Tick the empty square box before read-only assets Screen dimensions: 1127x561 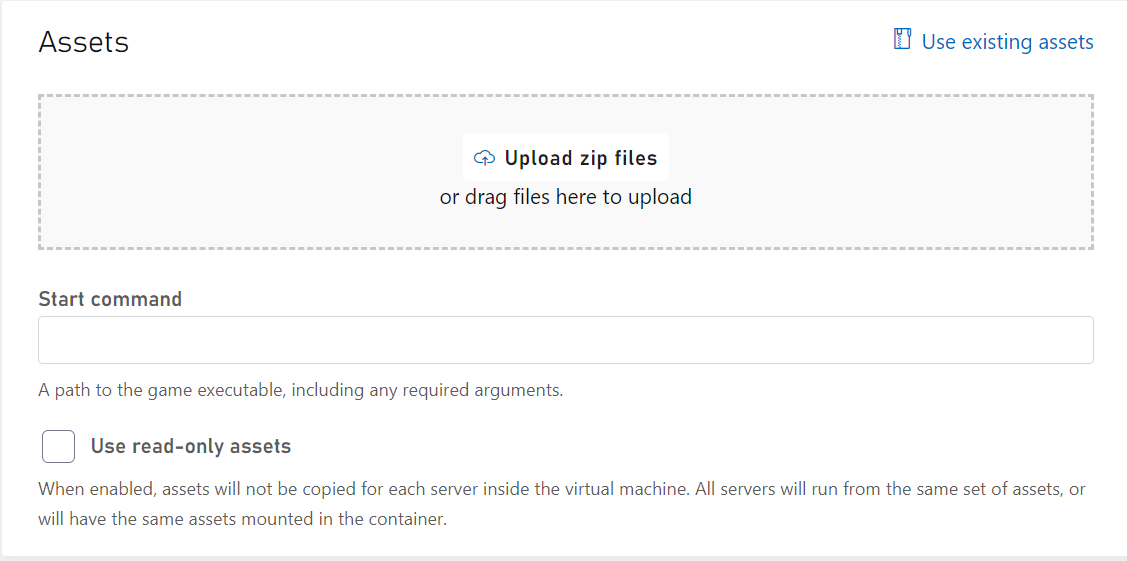click(58, 447)
